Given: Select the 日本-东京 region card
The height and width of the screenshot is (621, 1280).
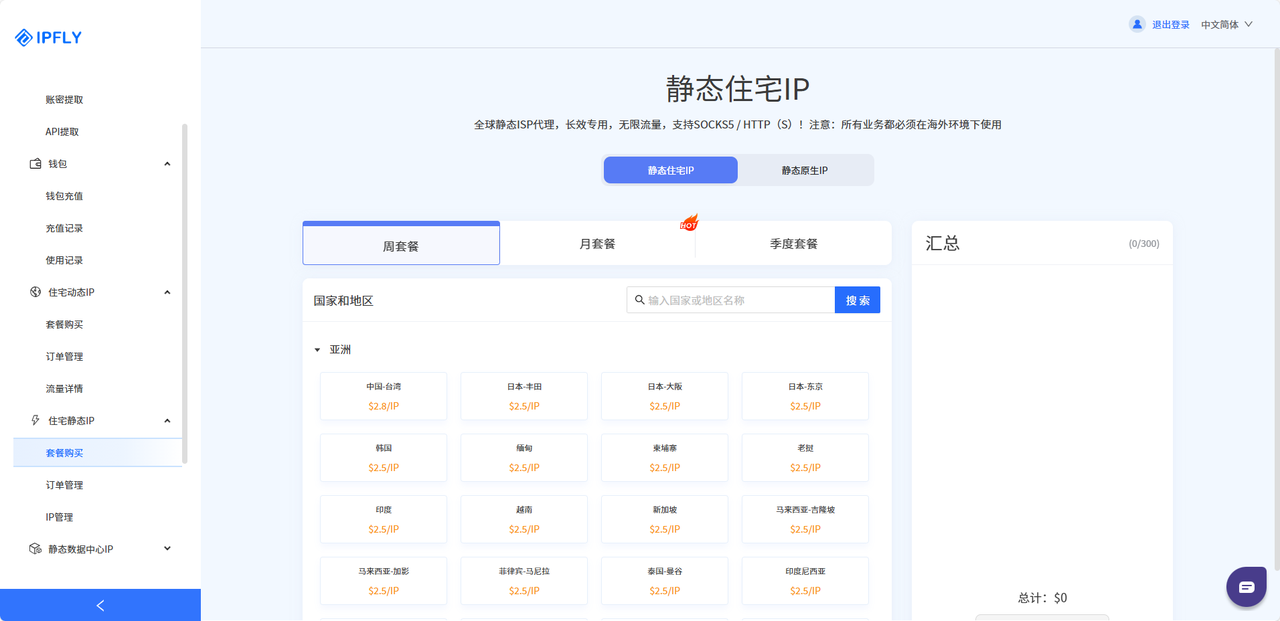Looking at the screenshot, I should click(805, 396).
